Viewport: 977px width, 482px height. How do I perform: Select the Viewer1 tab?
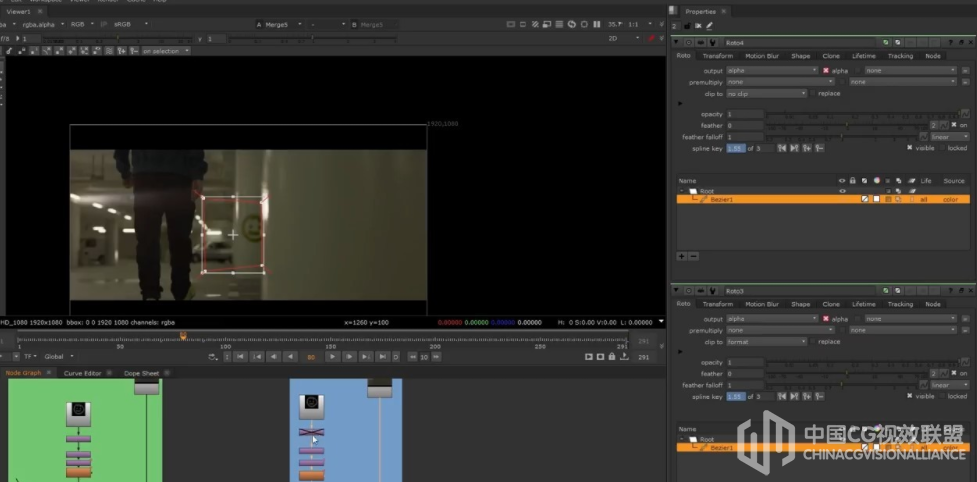click(19, 11)
